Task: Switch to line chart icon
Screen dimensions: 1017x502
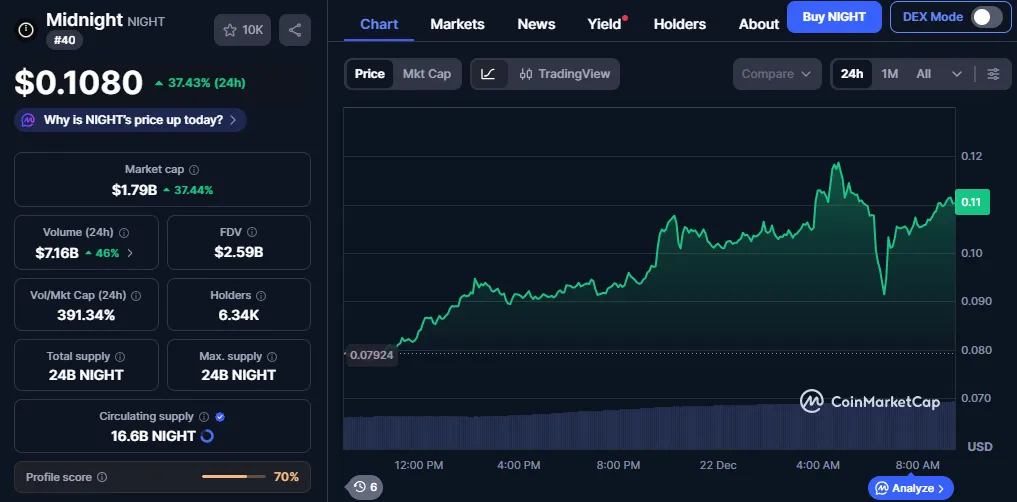Action: pyautogui.click(x=488, y=74)
